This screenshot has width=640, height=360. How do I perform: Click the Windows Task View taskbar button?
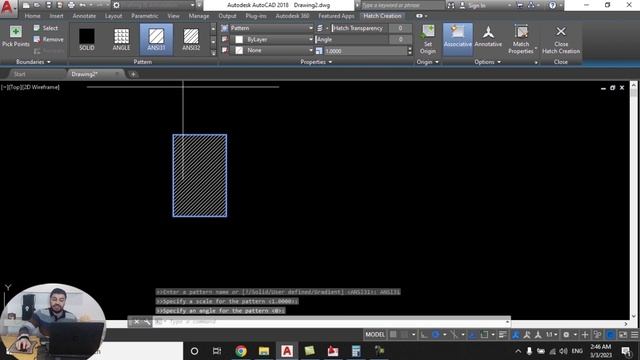pyautogui.click(x=217, y=351)
